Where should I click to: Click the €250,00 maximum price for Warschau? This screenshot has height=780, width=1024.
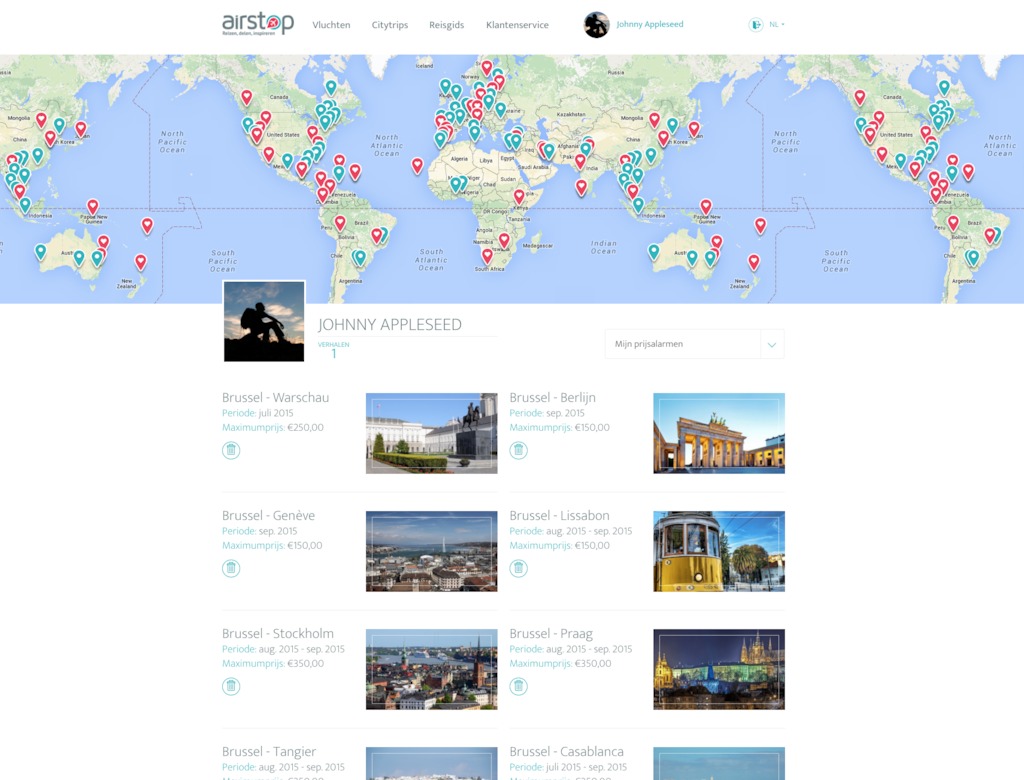[305, 427]
